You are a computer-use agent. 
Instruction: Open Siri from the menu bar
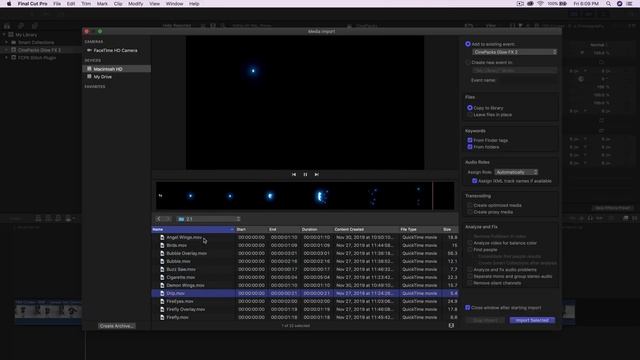619,4
